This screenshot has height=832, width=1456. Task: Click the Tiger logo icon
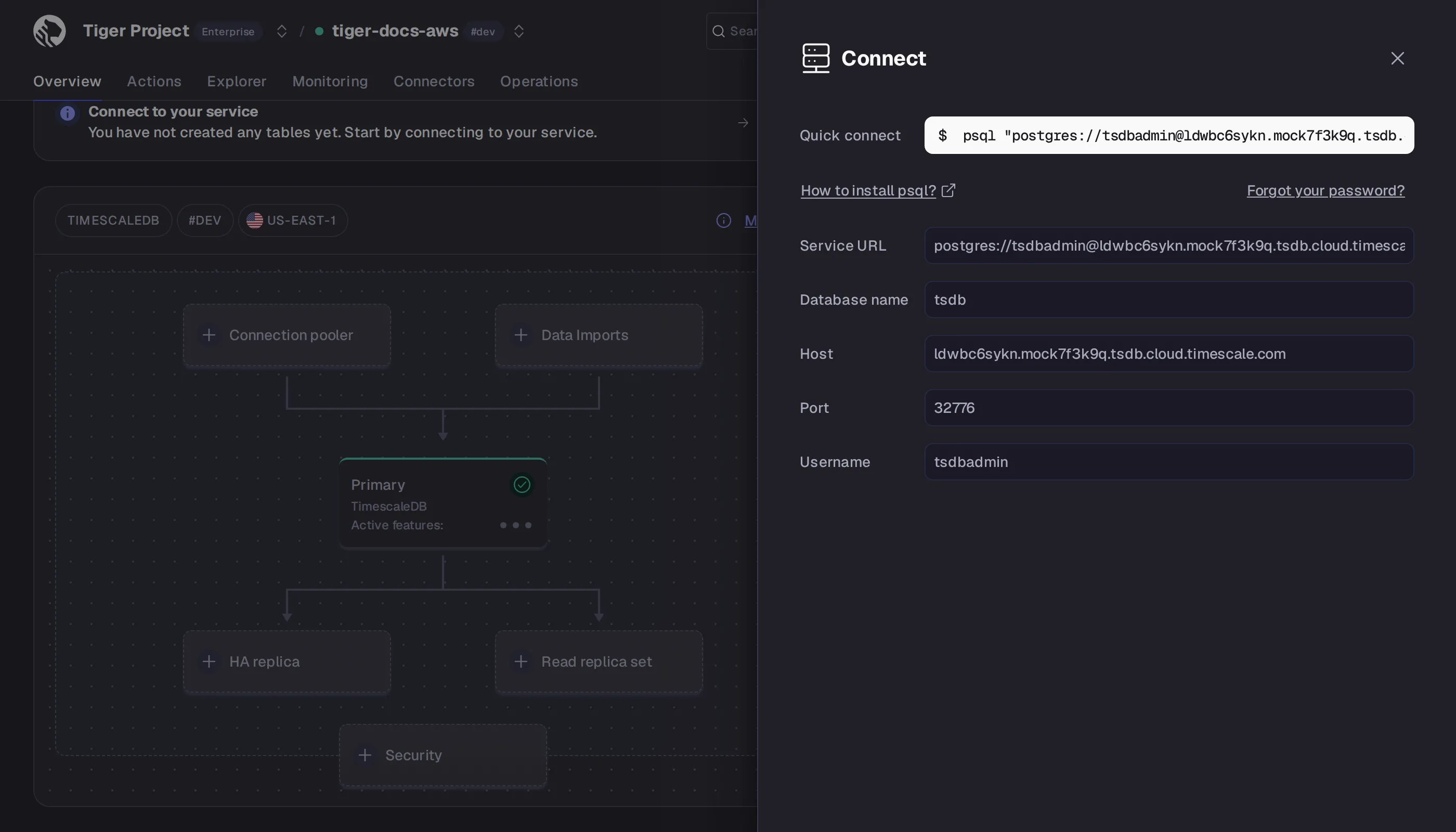pos(49,31)
